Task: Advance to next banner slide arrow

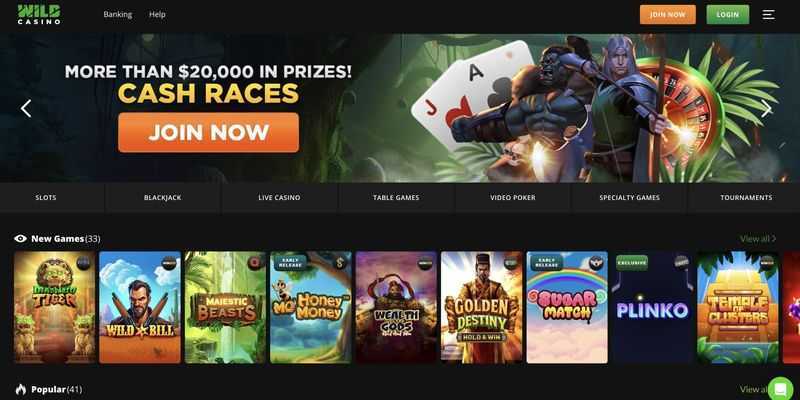Action: click(766, 108)
